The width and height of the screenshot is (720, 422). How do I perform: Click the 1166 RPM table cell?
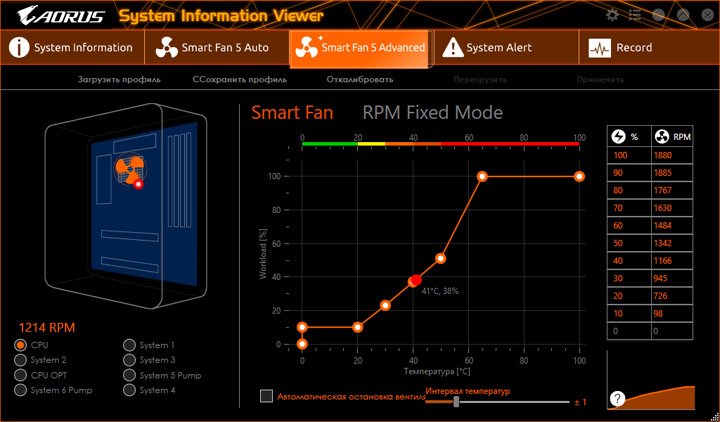(672, 261)
